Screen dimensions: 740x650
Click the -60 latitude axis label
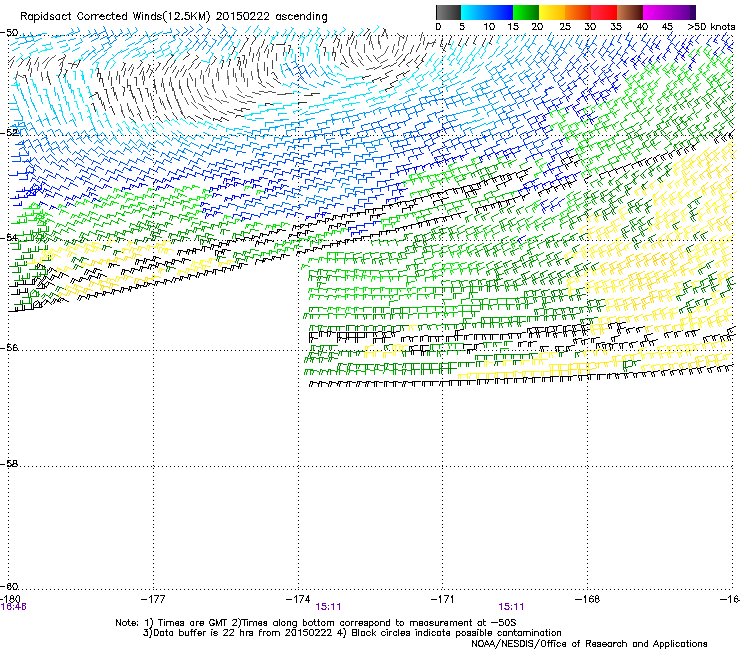pos(9,586)
